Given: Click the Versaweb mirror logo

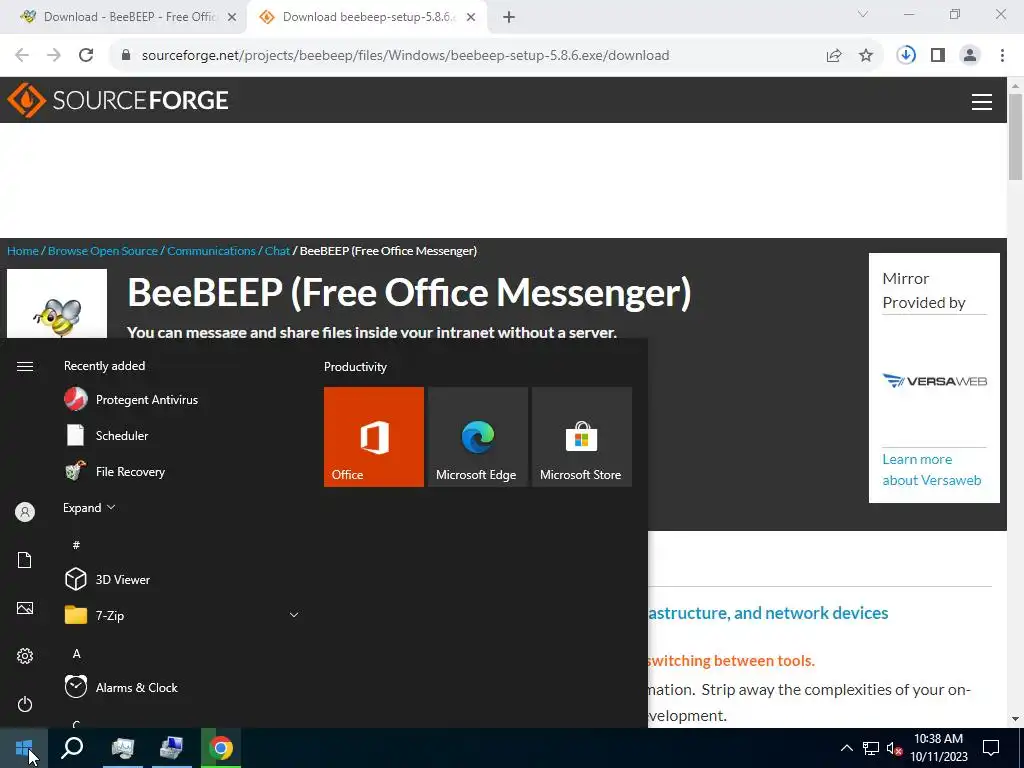Looking at the screenshot, I should [x=935, y=381].
